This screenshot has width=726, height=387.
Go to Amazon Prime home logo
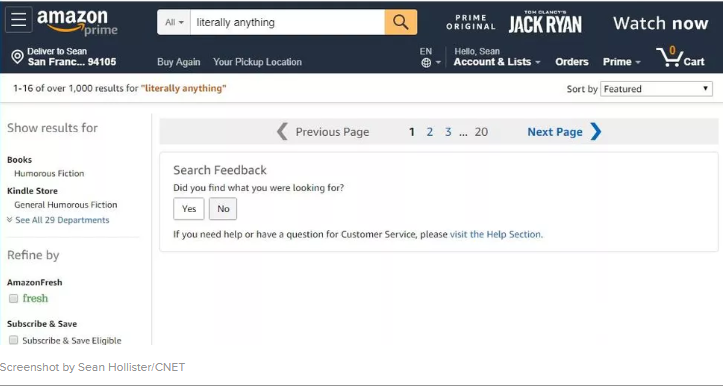(77, 23)
